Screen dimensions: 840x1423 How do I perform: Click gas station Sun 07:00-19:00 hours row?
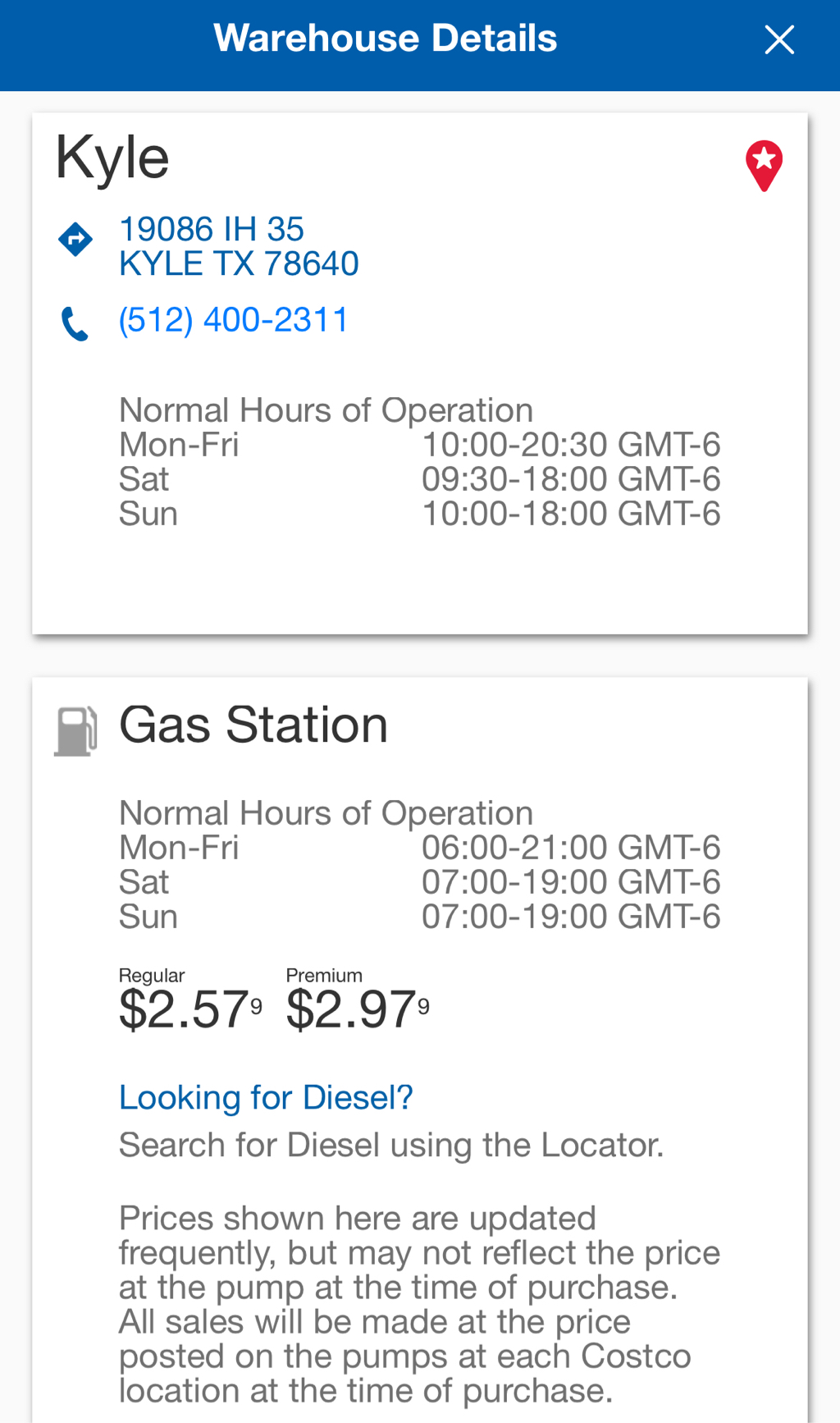point(419,917)
